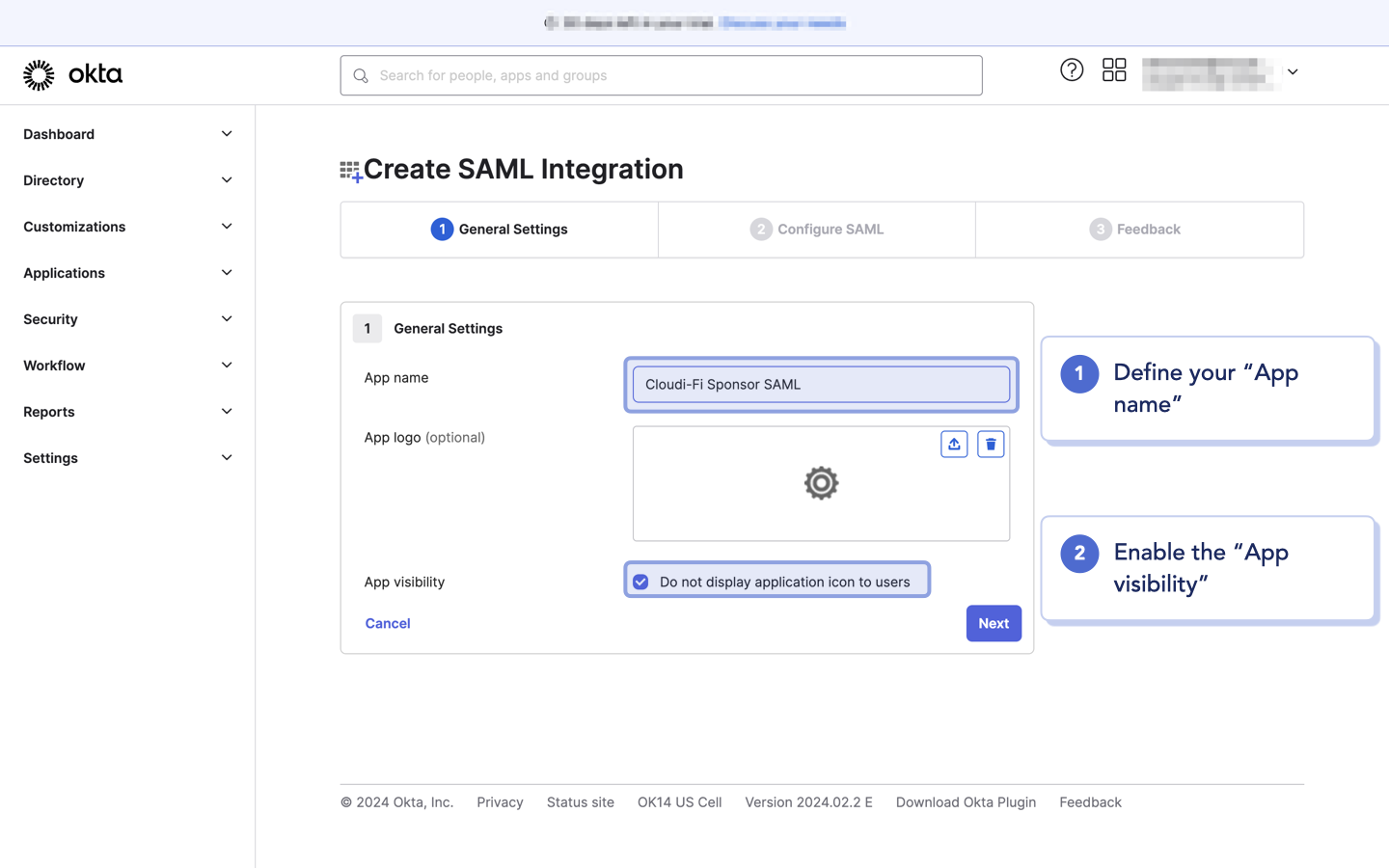This screenshot has height=868, width=1389.
Task: Click the App name input field
Action: (x=821, y=384)
